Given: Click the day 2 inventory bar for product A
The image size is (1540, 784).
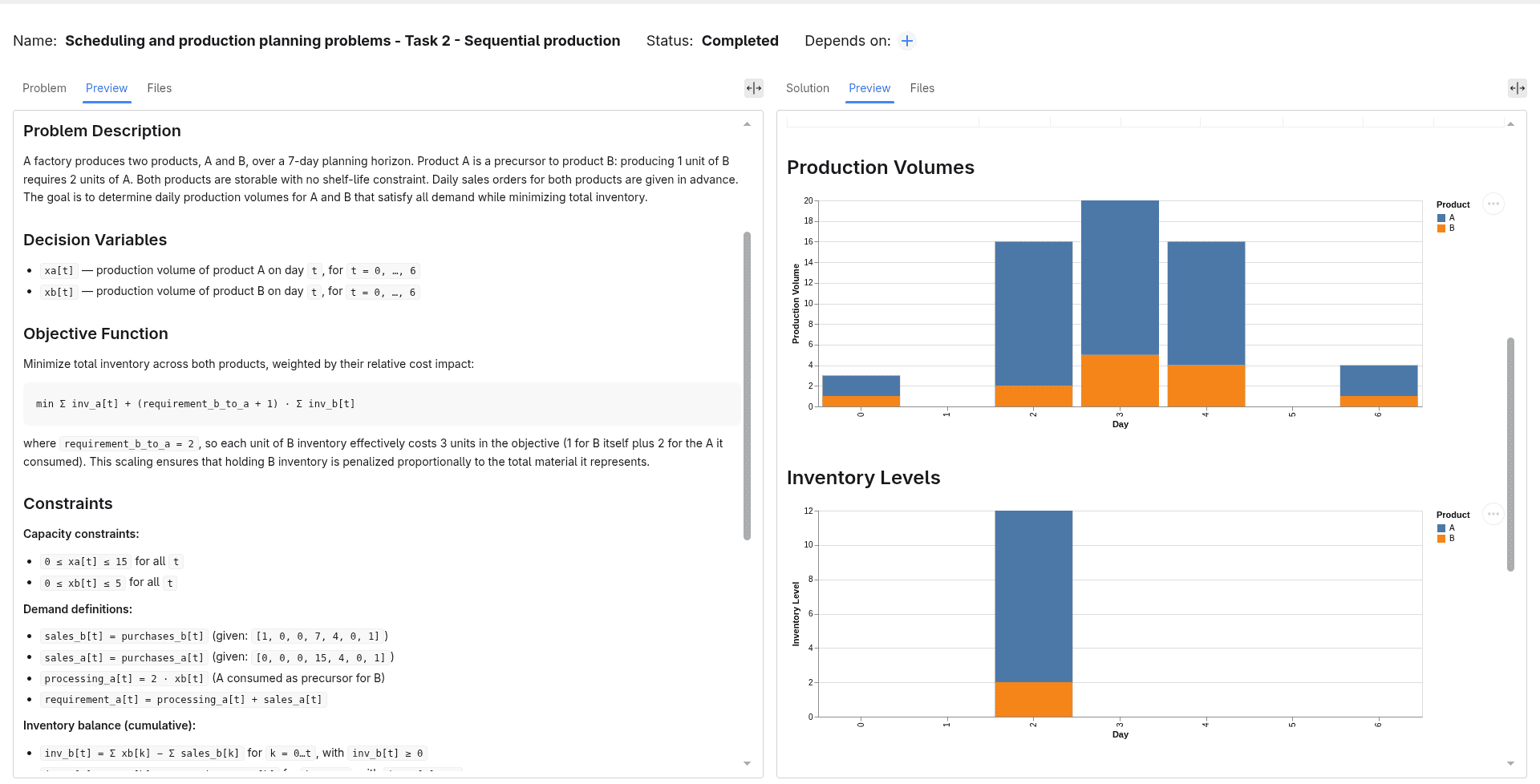Looking at the screenshot, I should pyautogui.click(x=1034, y=596).
